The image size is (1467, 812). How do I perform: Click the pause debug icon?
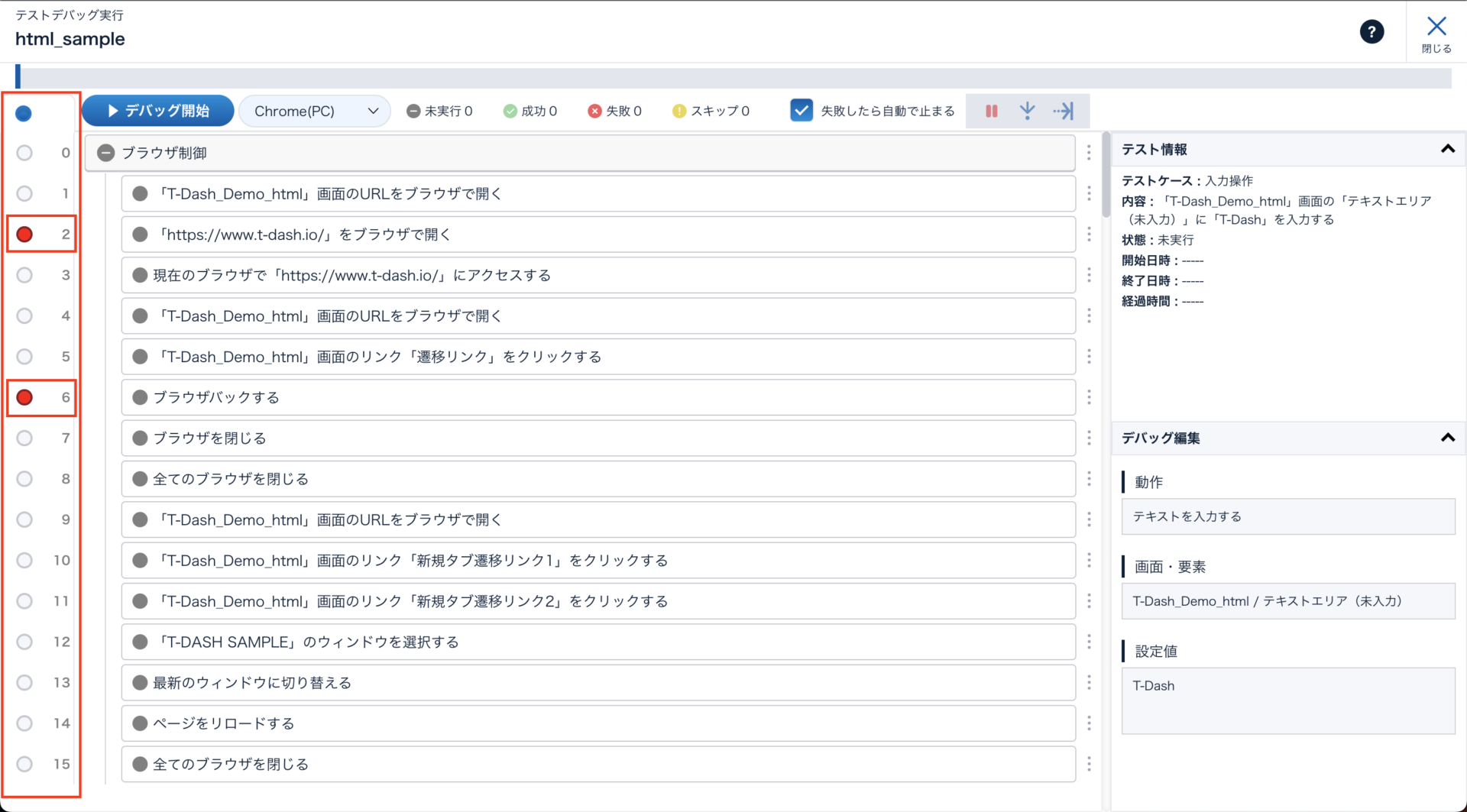[x=991, y=112]
